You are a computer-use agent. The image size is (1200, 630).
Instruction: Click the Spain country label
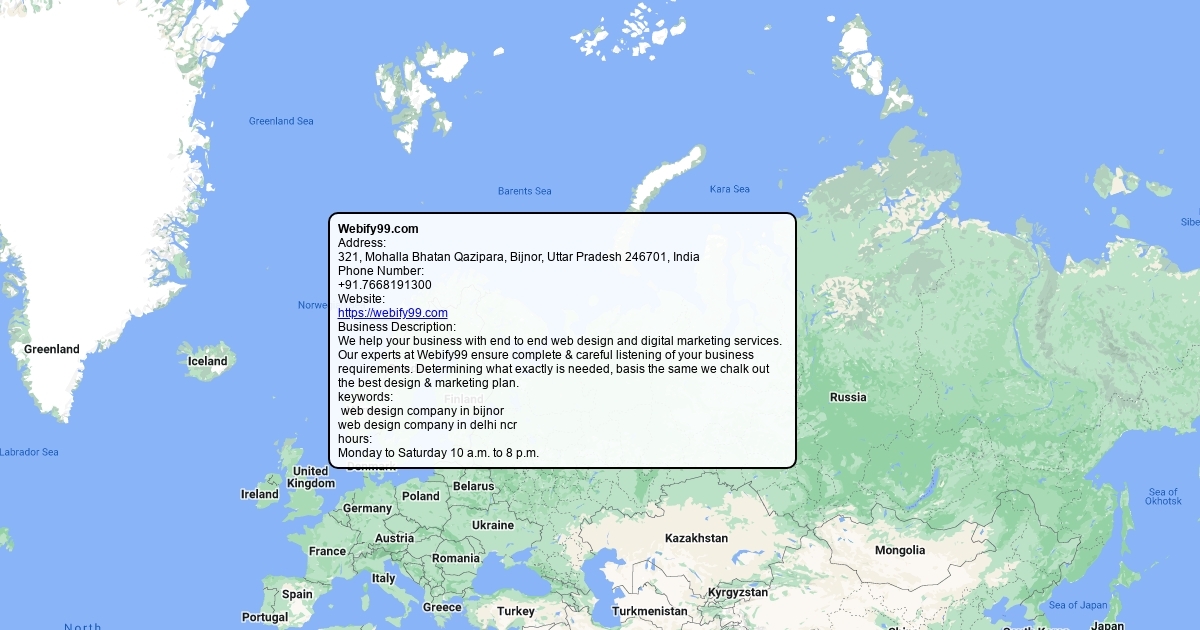[x=297, y=593]
